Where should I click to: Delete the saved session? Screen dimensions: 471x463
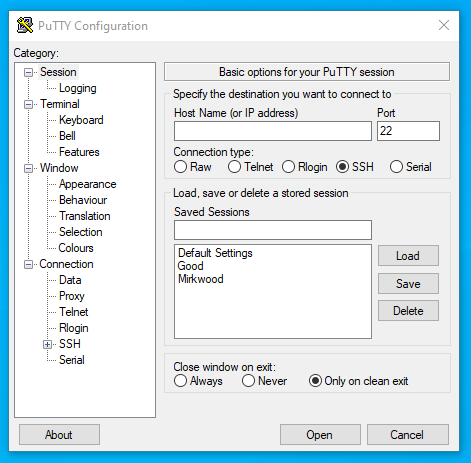coord(408,311)
